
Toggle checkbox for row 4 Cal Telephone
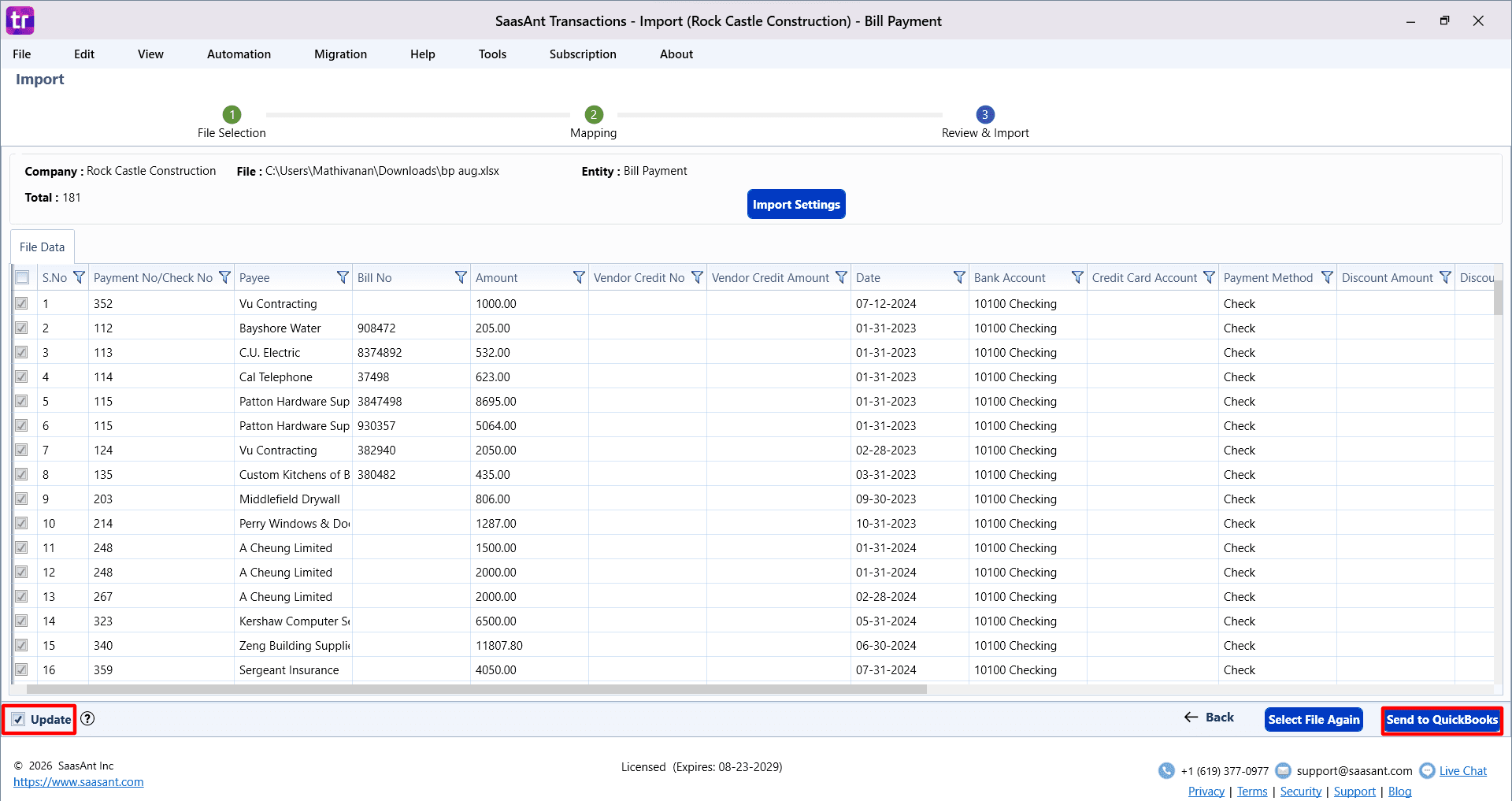(x=21, y=376)
